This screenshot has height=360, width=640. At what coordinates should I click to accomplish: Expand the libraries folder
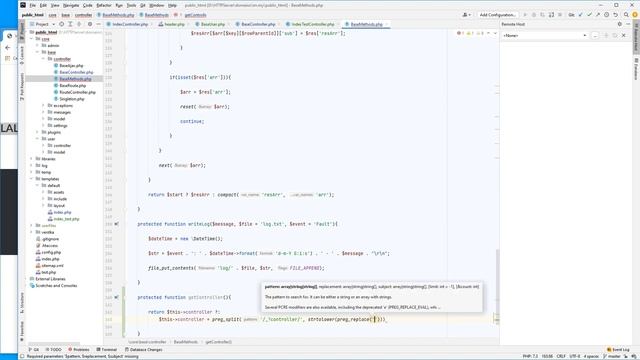click(x=31, y=159)
